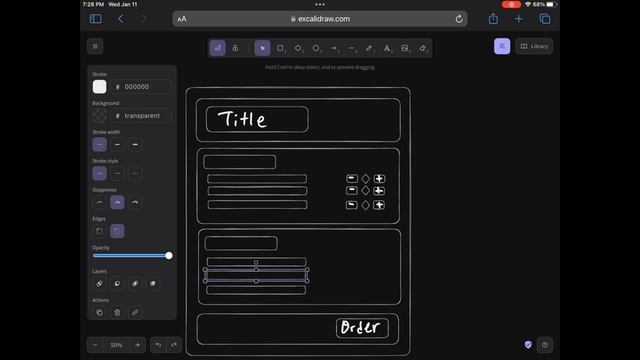This screenshot has height=360, width=640.
Task: Choose extra bold stroke width
Action: [135, 144]
